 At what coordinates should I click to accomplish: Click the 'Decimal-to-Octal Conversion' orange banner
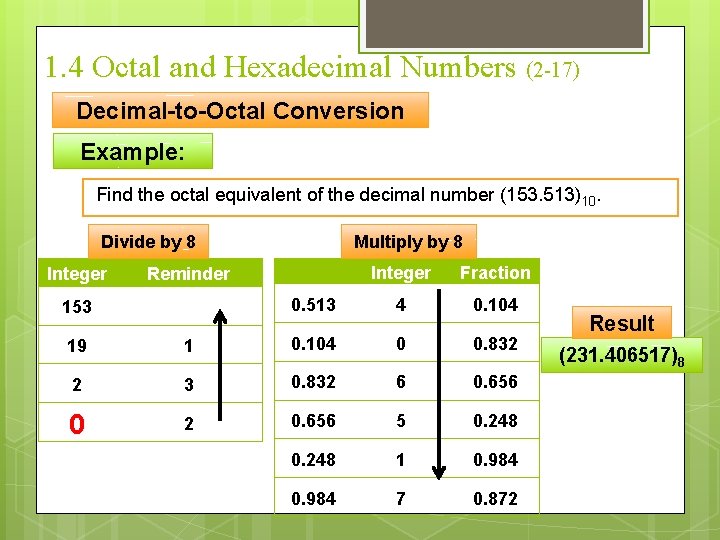240,110
